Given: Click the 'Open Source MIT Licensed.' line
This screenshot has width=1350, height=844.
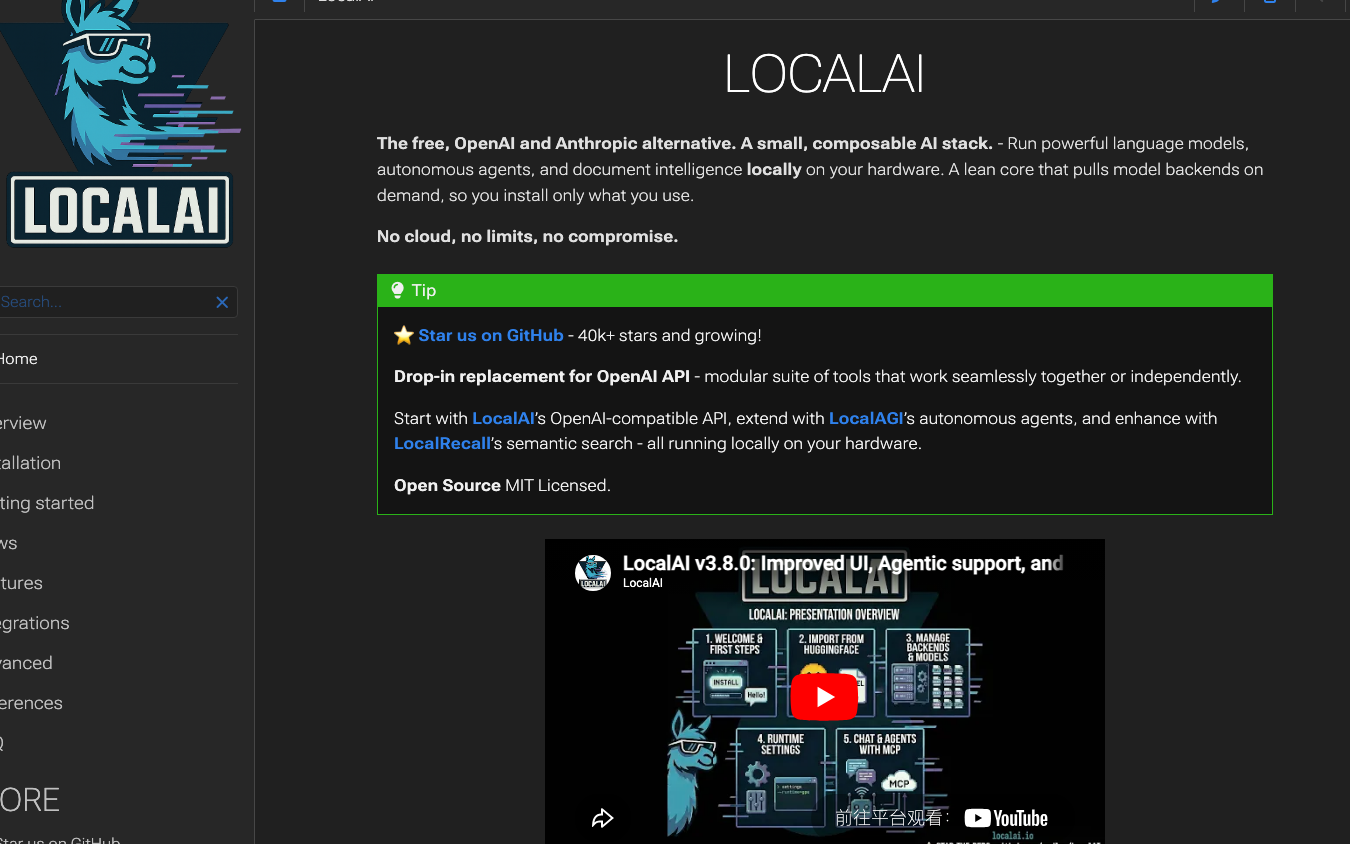Looking at the screenshot, I should click(502, 485).
